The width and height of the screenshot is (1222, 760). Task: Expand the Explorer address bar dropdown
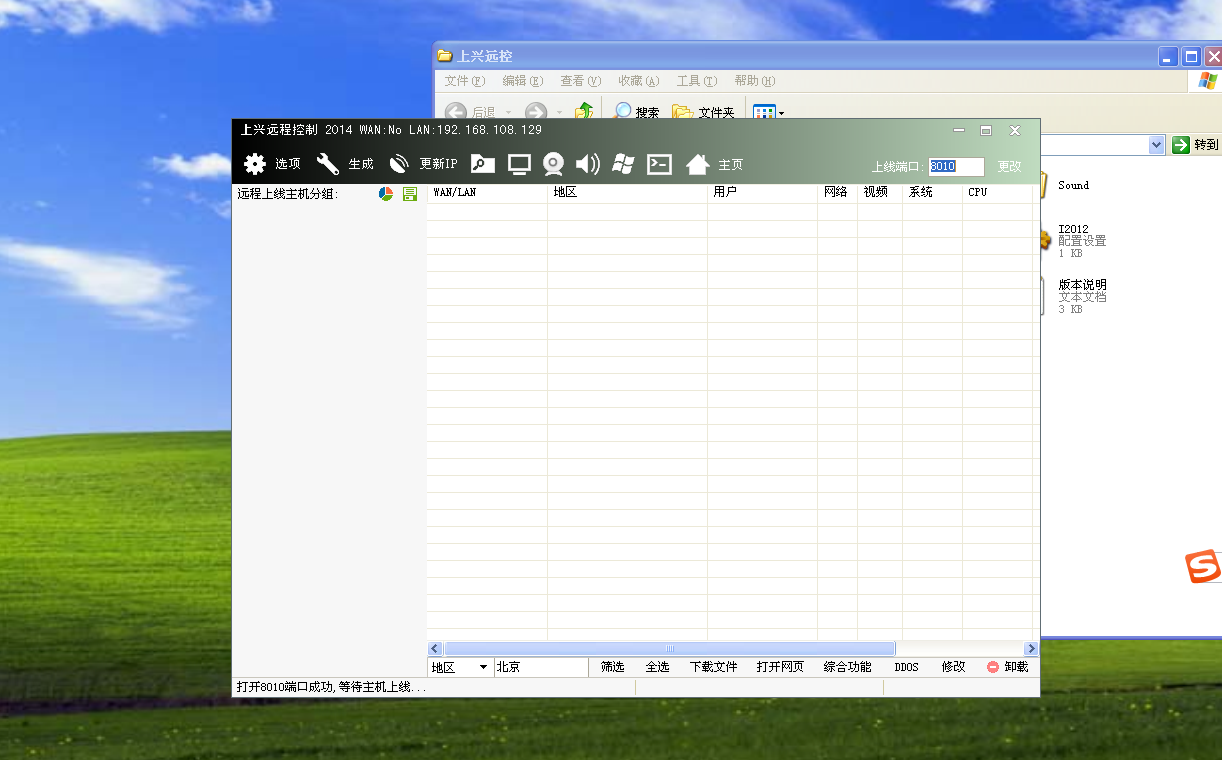1157,145
